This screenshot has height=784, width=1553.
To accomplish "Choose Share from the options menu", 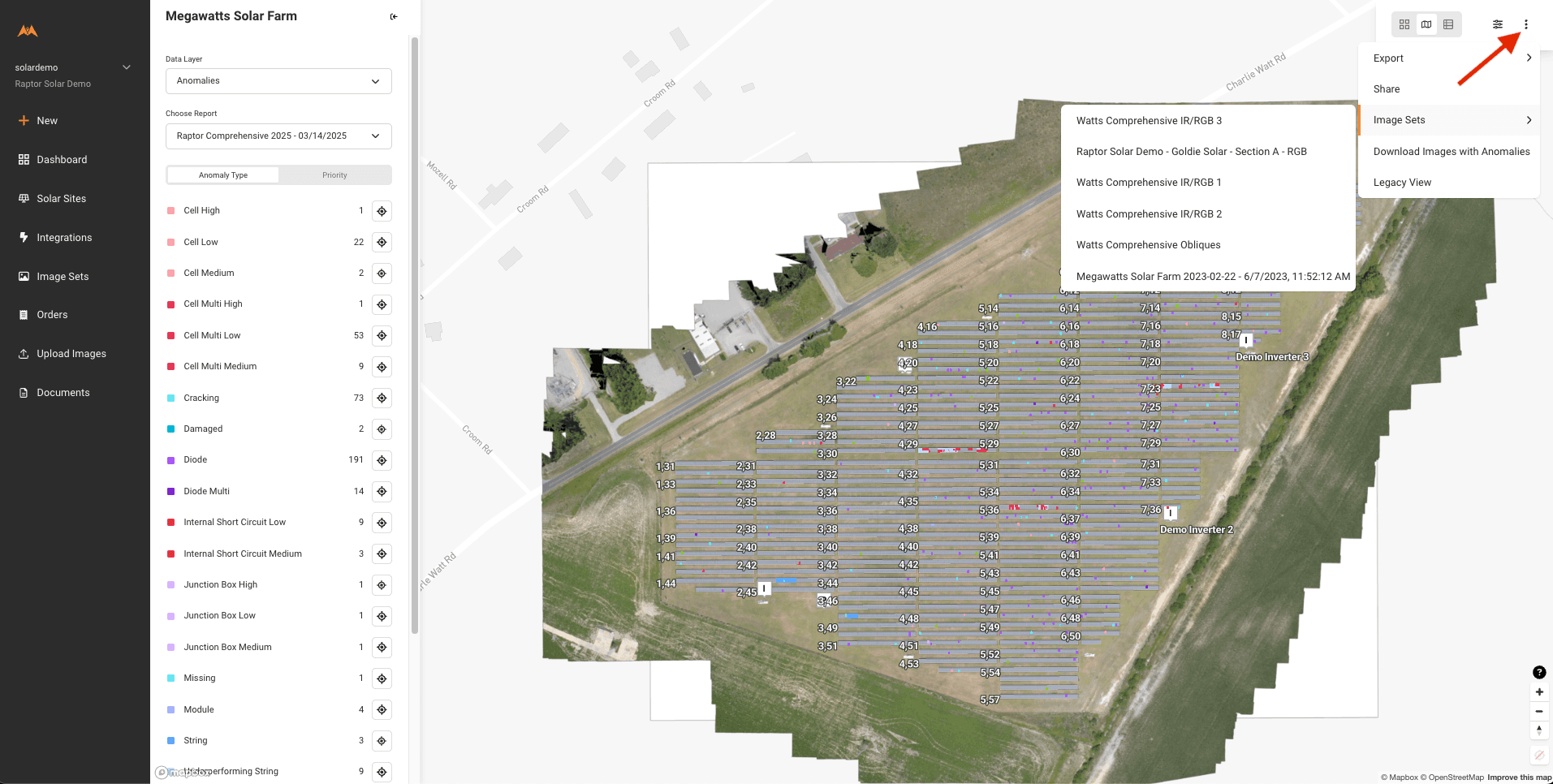I will [1449, 89].
